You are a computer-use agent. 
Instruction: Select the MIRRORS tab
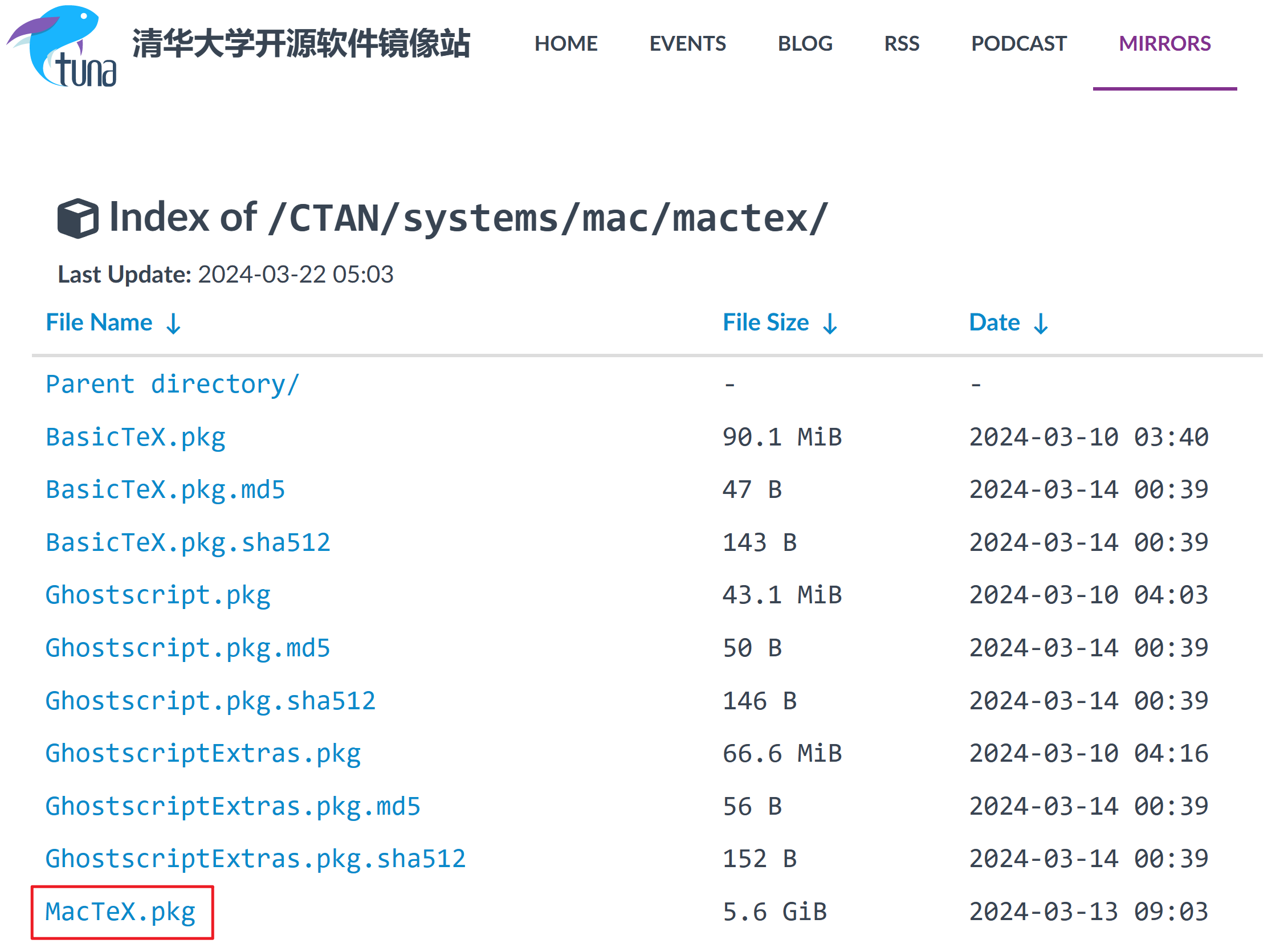click(1165, 44)
